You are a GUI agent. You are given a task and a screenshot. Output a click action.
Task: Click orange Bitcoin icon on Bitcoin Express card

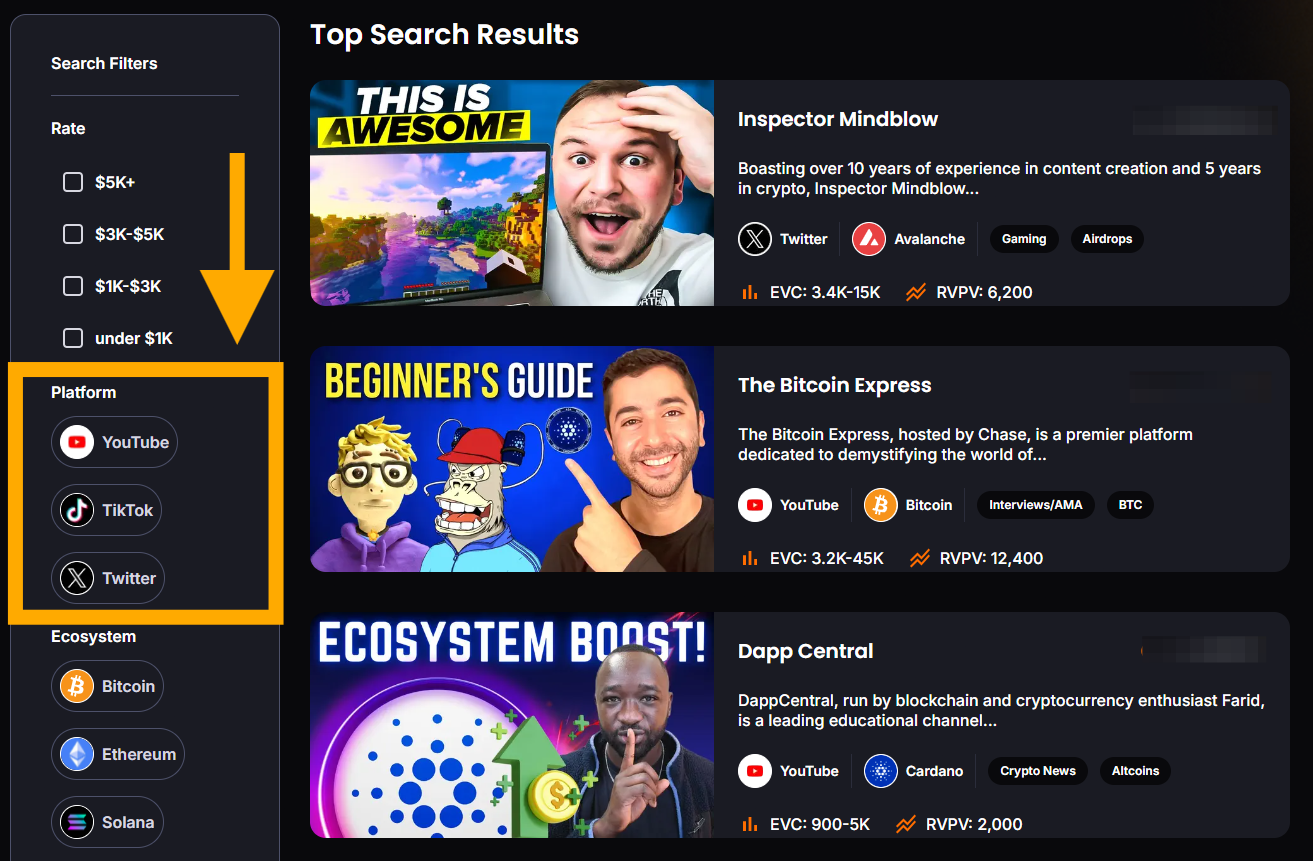pos(881,505)
